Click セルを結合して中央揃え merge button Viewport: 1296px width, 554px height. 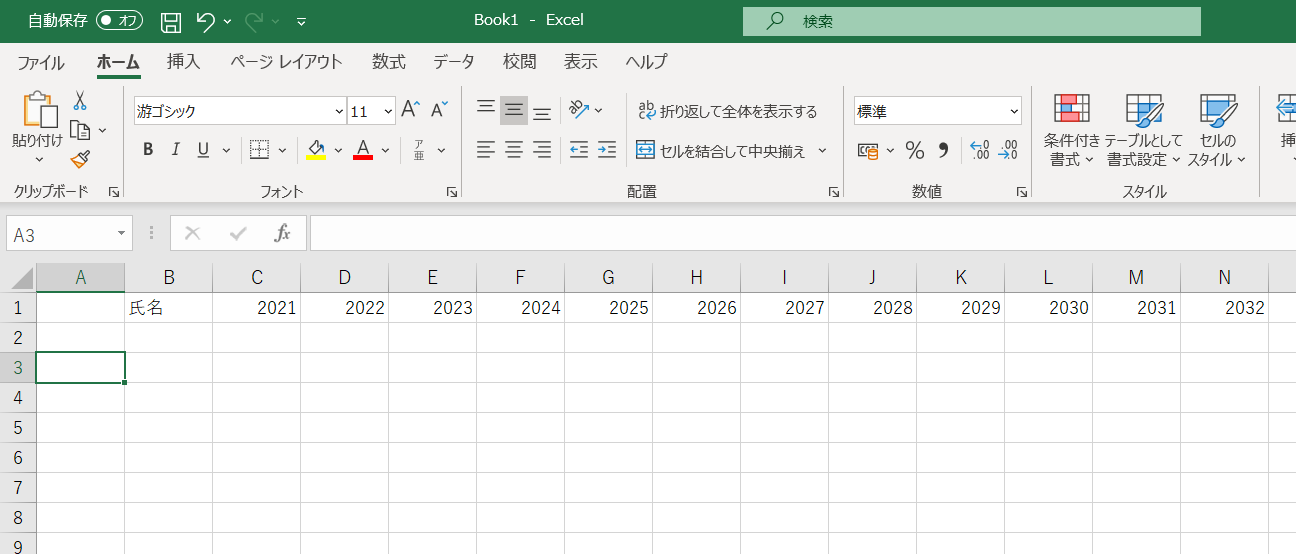pos(720,151)
